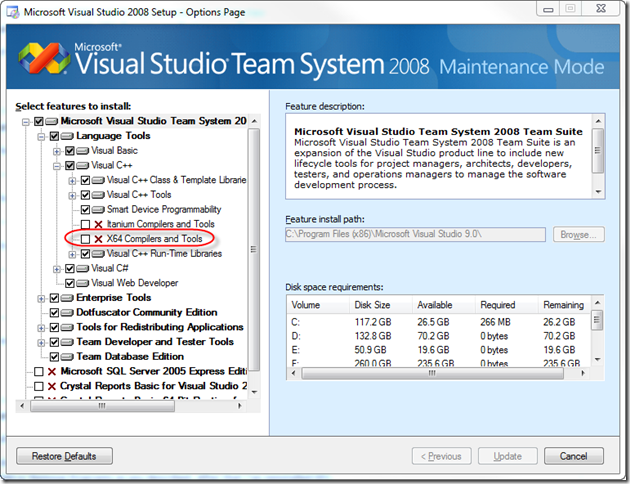Expand Tools for Redistributing Applications node

41,328
